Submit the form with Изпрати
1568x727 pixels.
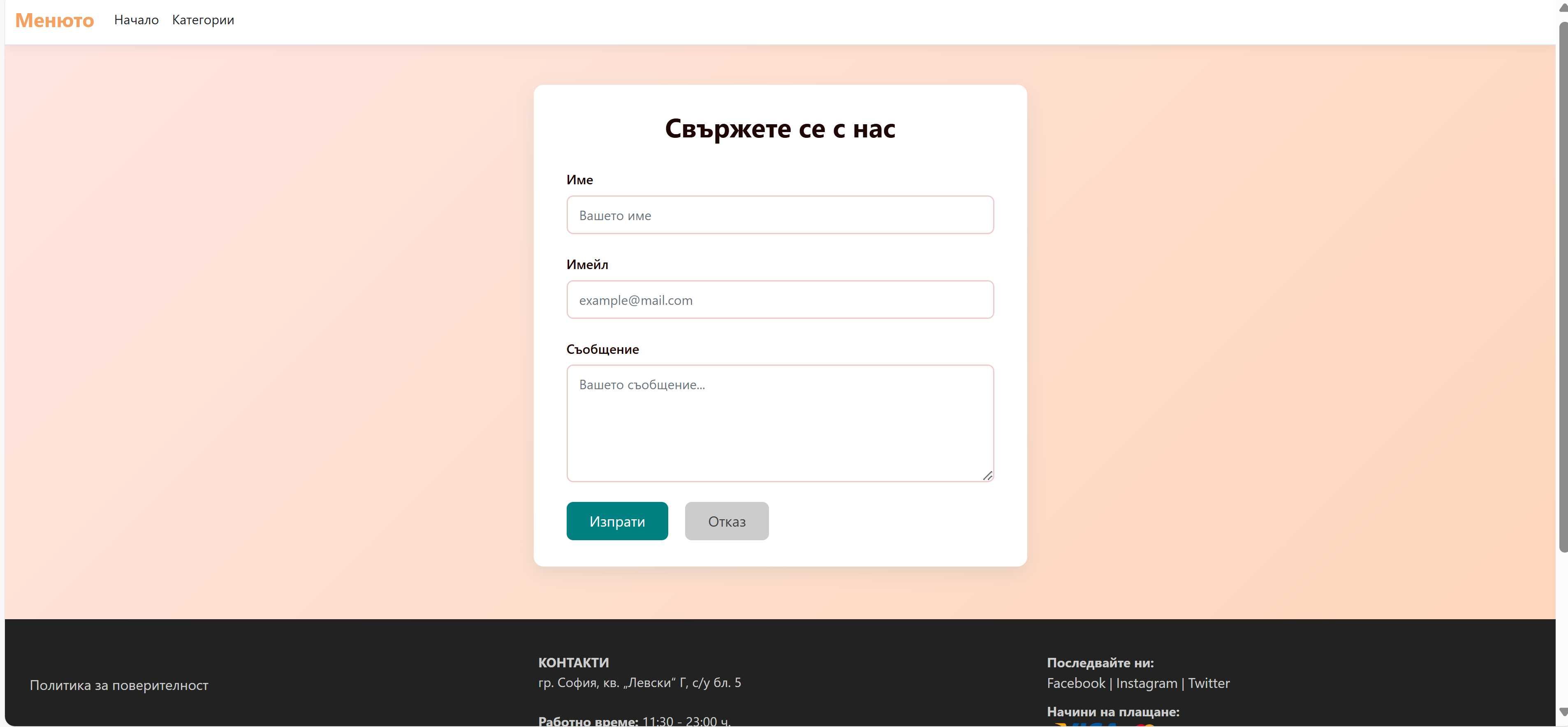(x=617, y=521)
